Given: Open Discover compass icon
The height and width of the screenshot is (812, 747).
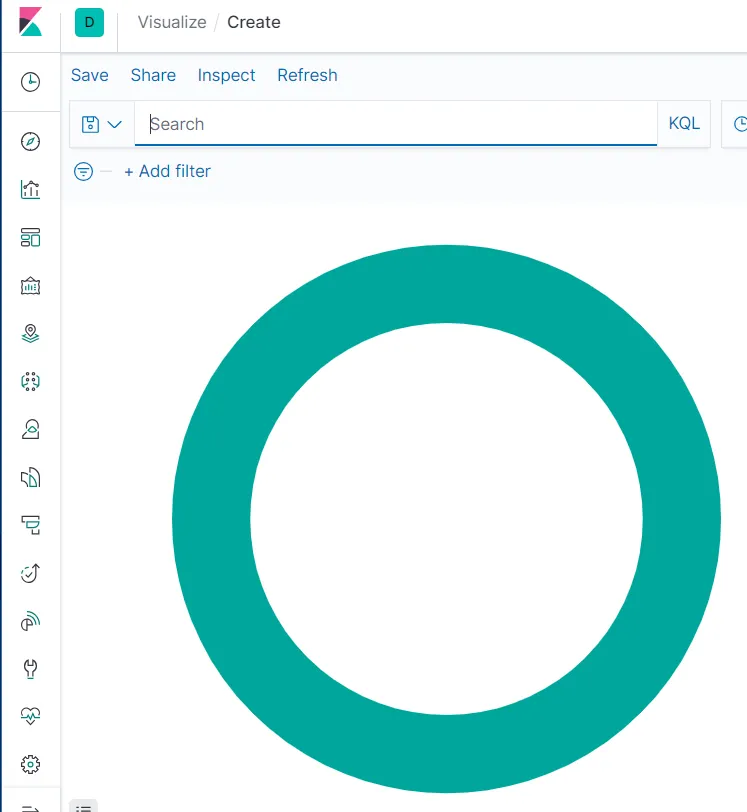Looking at the screenshot, I should click(31, 141).
